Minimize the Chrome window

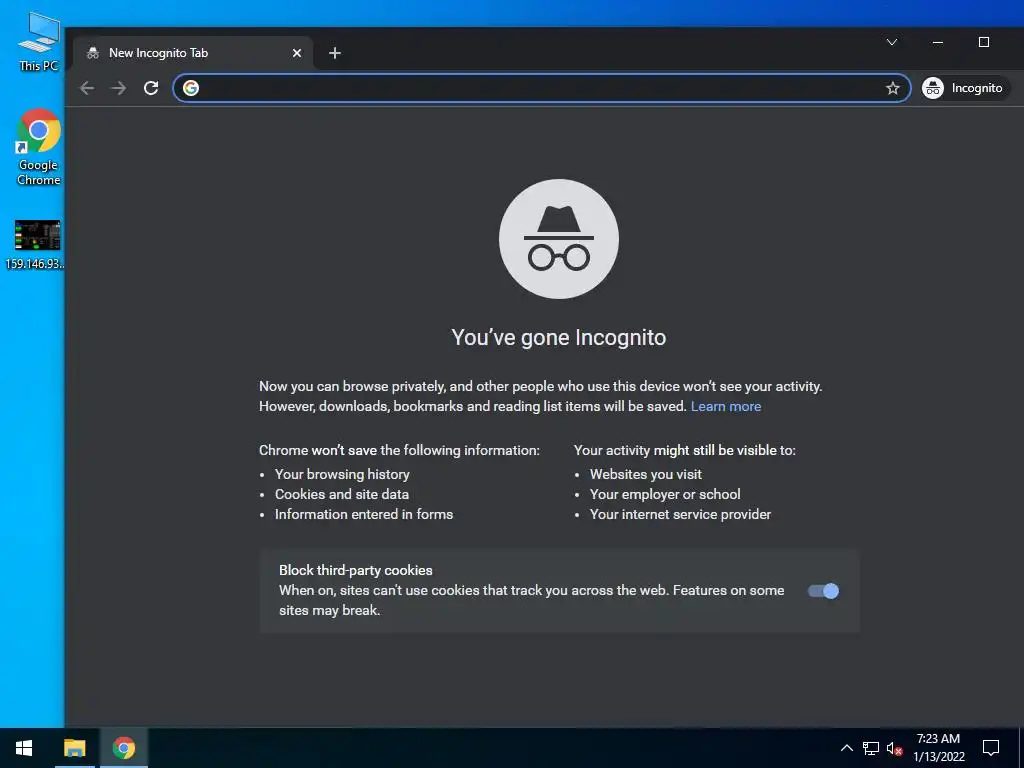[x=938, y=42]
